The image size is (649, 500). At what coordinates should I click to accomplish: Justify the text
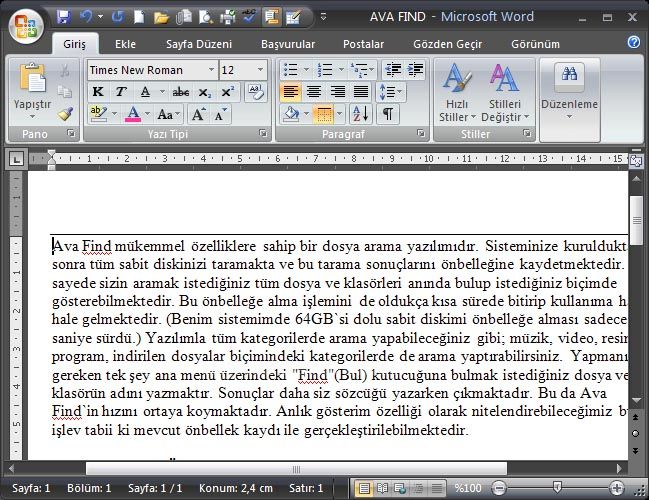[x=361, y=91]
